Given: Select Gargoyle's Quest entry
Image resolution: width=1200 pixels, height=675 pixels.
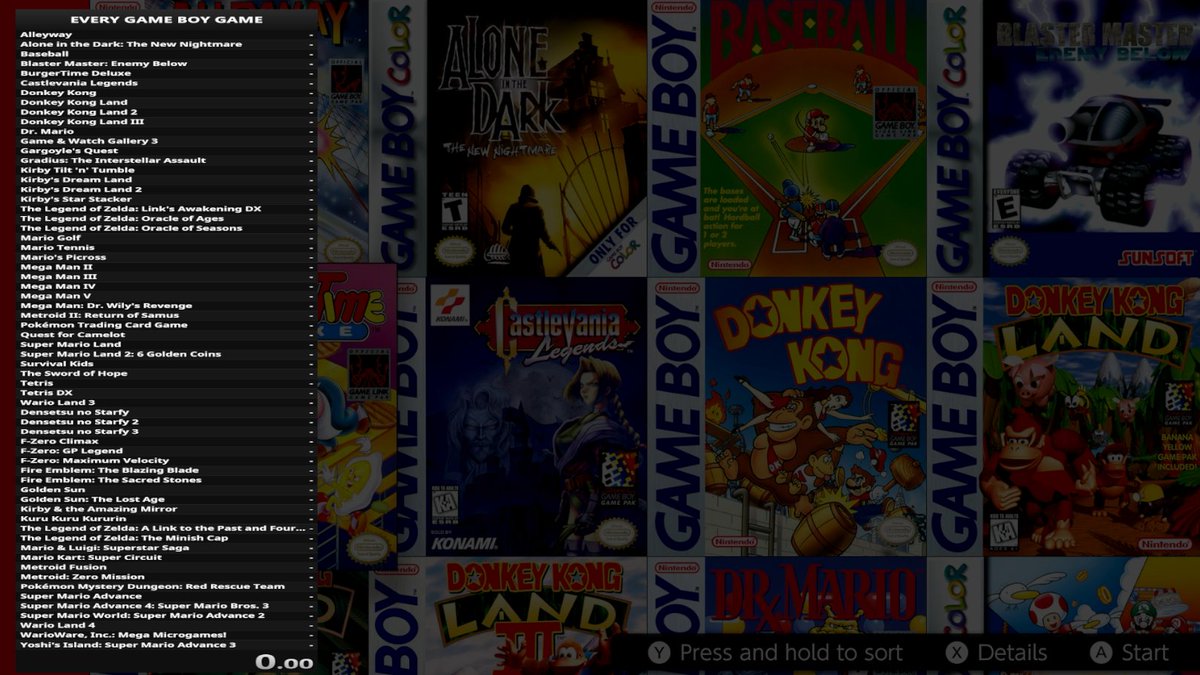Looking at the screenshot, I should [167, 151].
